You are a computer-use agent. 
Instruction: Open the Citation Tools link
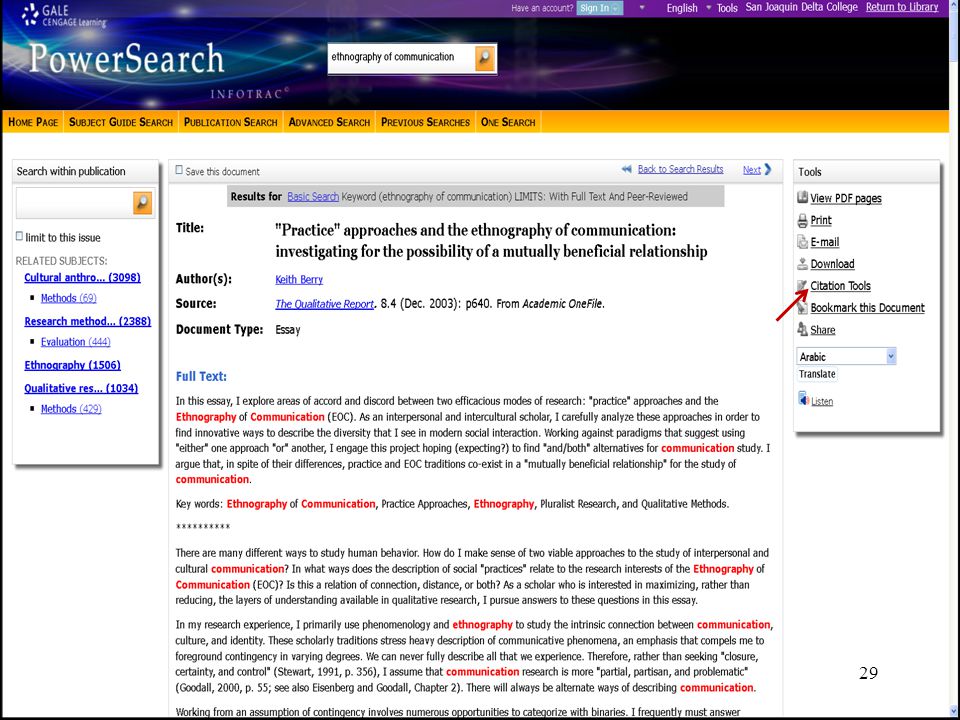pos(840,286)
